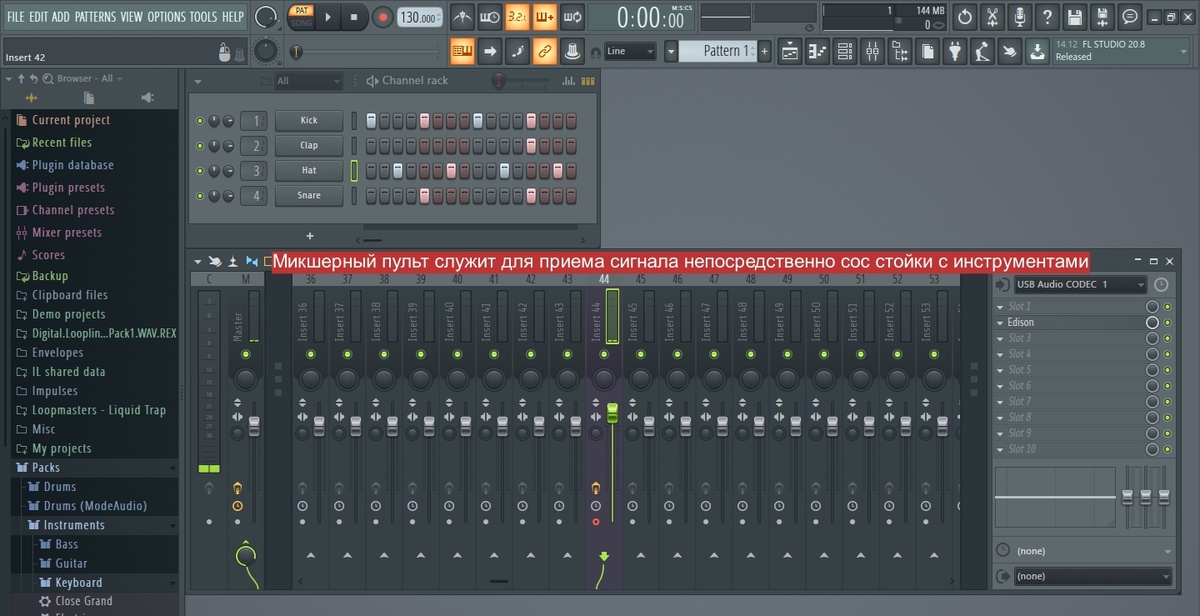Image resolution: width=1200 pixels, height=616 pixels.
Task: Open the OPTIONS menu
Action: [167, 17]
